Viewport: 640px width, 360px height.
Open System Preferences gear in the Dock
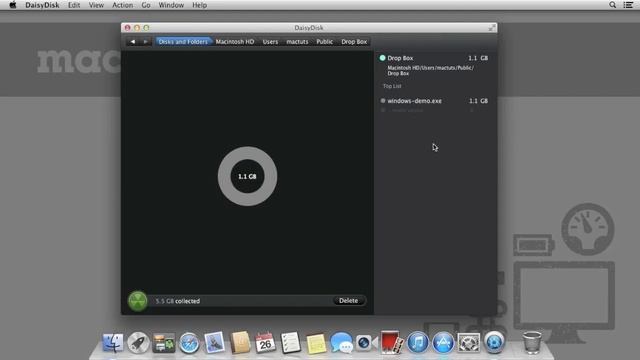(x=469, y=342)
